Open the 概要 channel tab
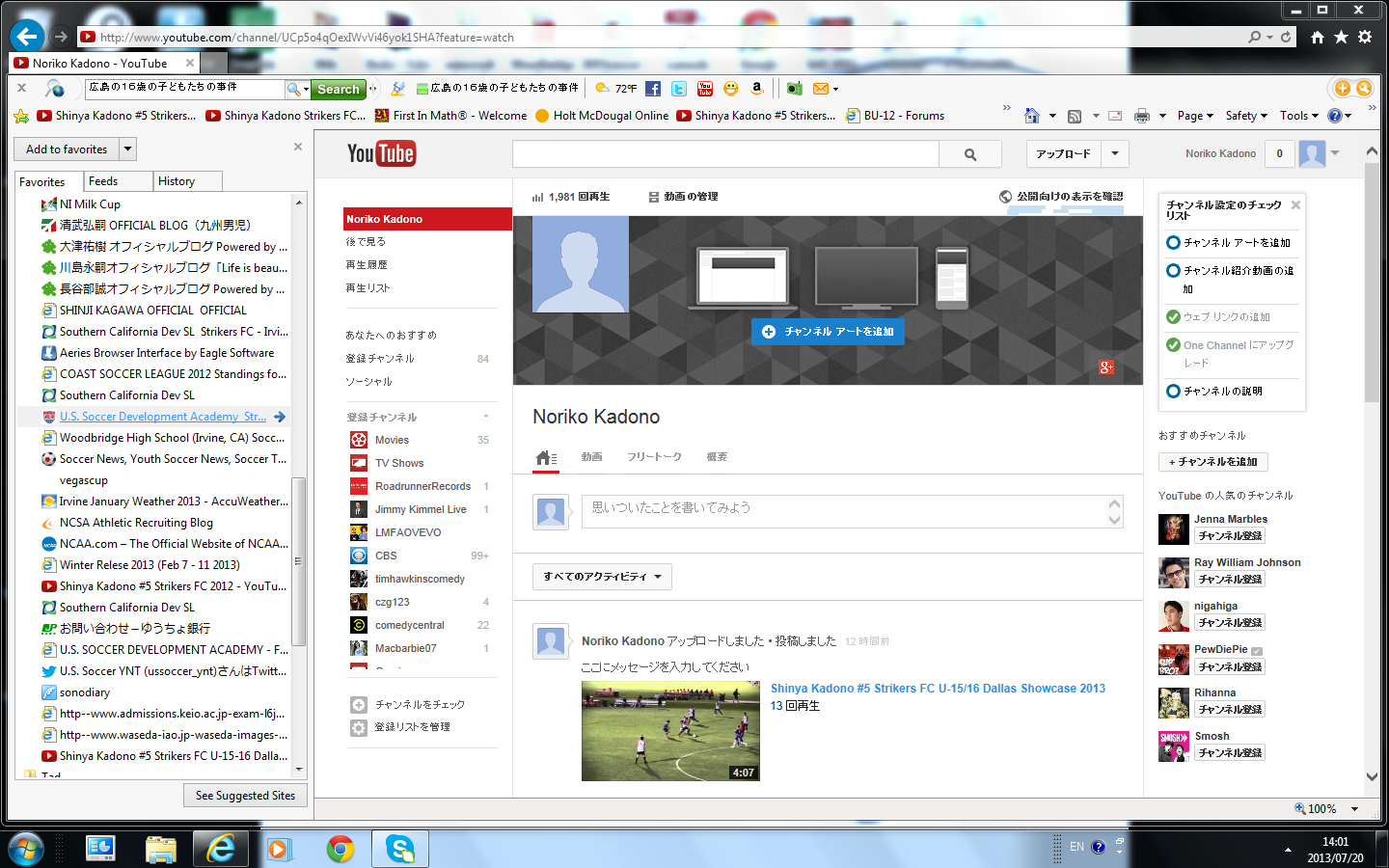 (x=717, y=457)
